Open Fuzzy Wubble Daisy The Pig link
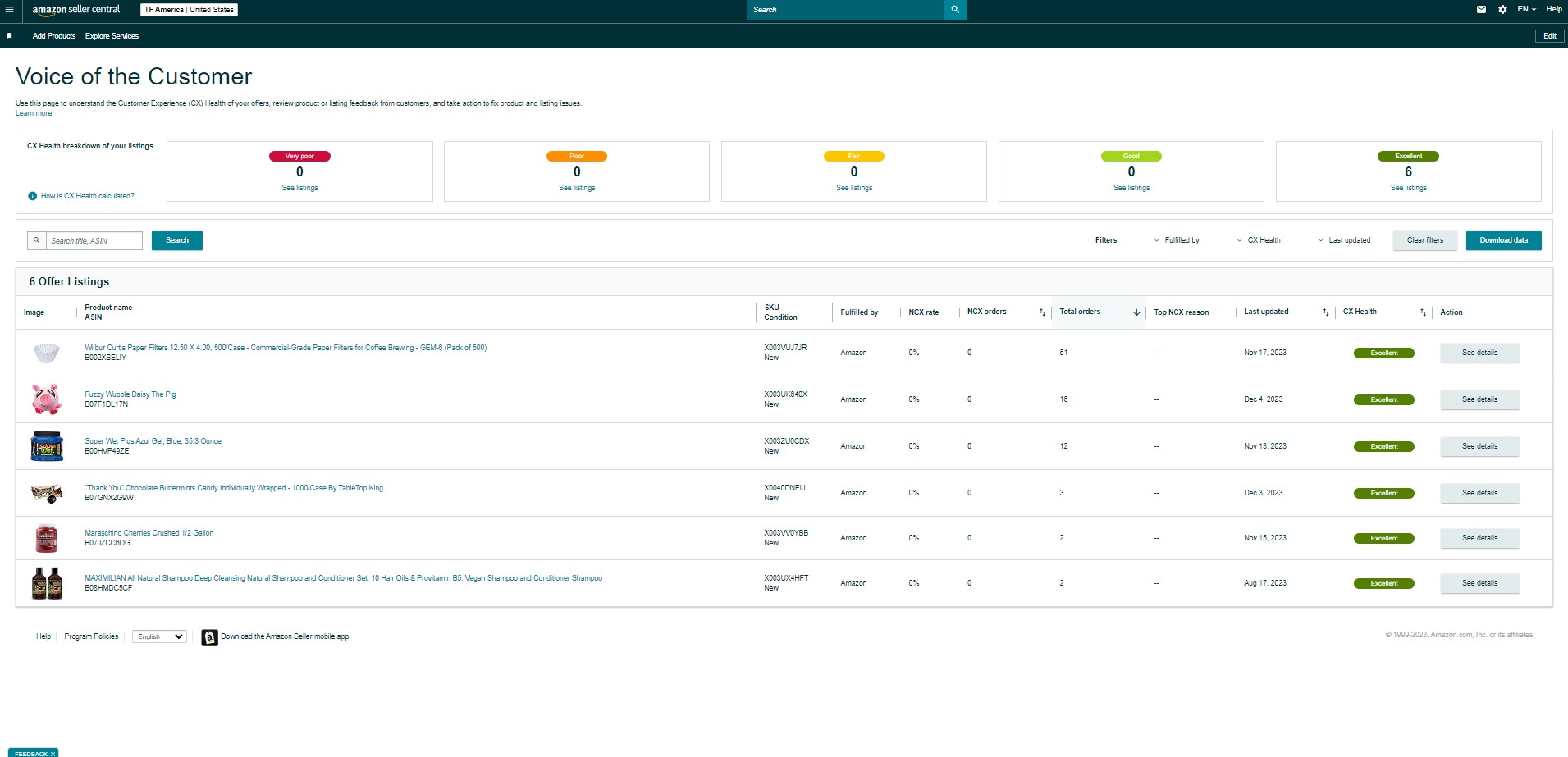 click(x=130, y=394)
